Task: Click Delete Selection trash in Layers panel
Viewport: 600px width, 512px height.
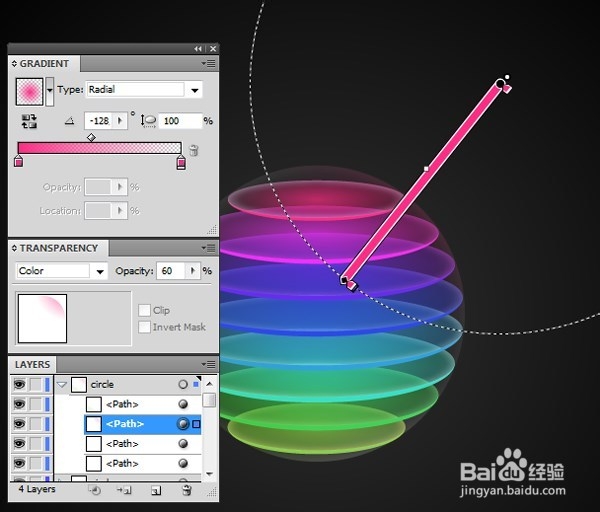Action: pos(186,490)
